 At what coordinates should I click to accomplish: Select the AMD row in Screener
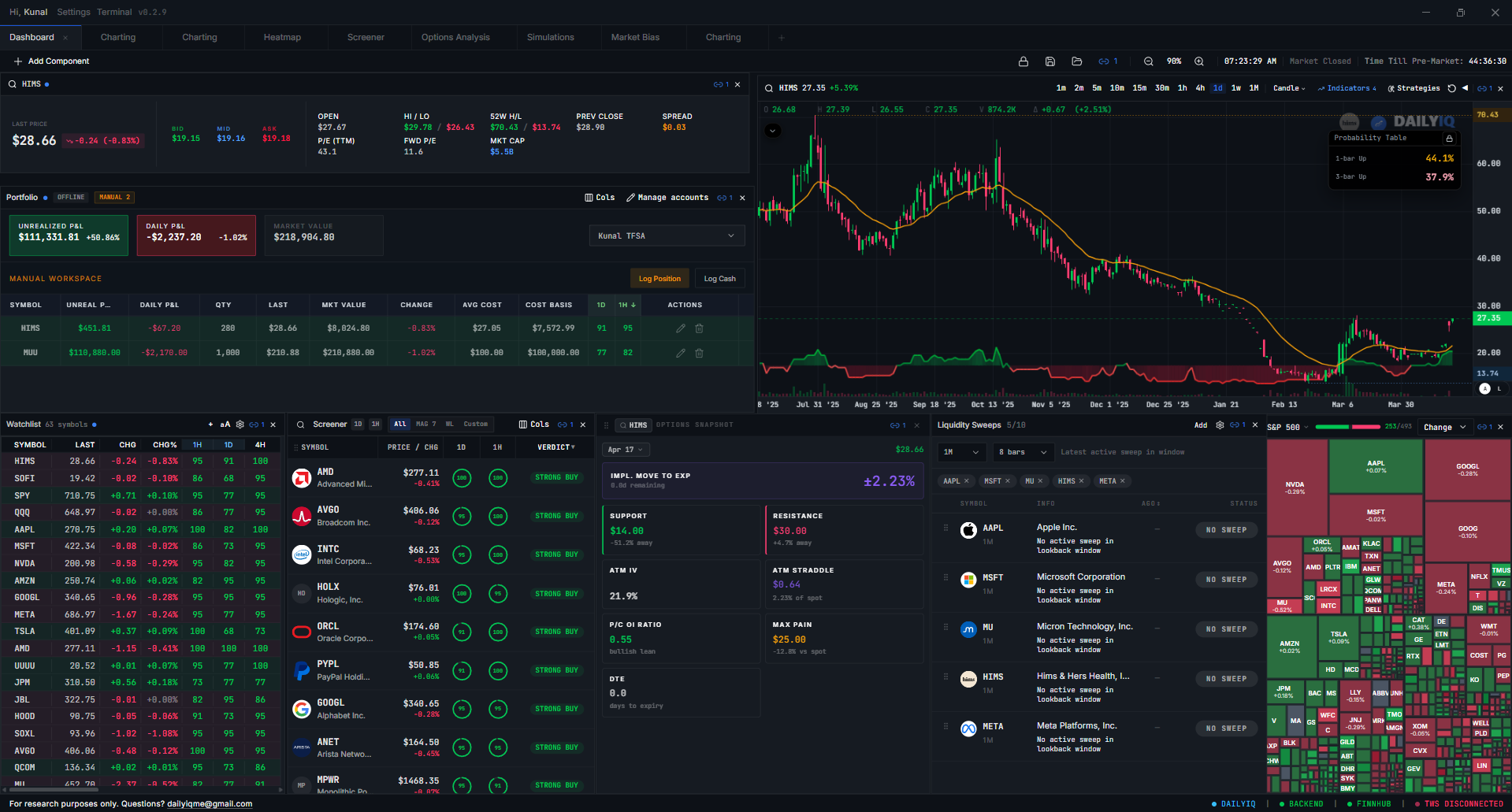(441, 478)
